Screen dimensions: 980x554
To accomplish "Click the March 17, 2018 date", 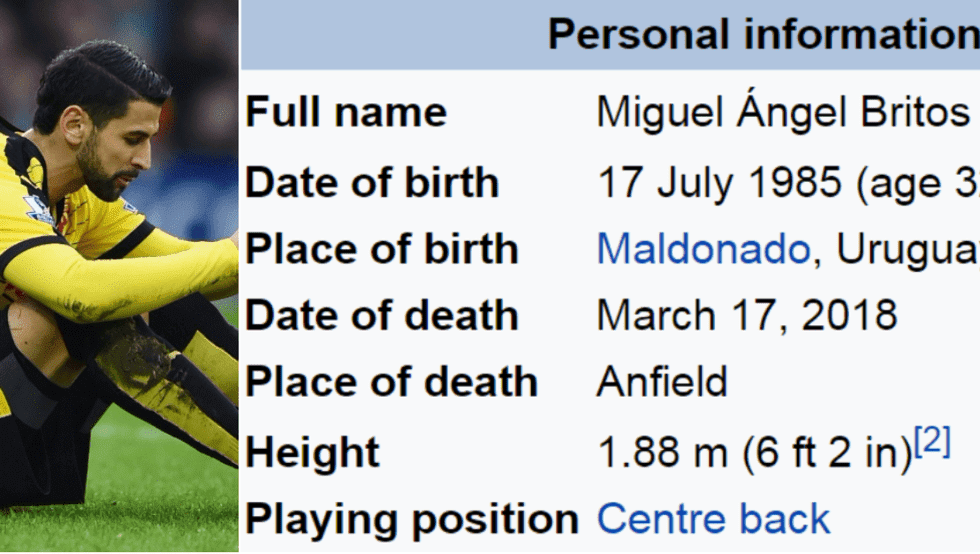I will pos(747,316).
